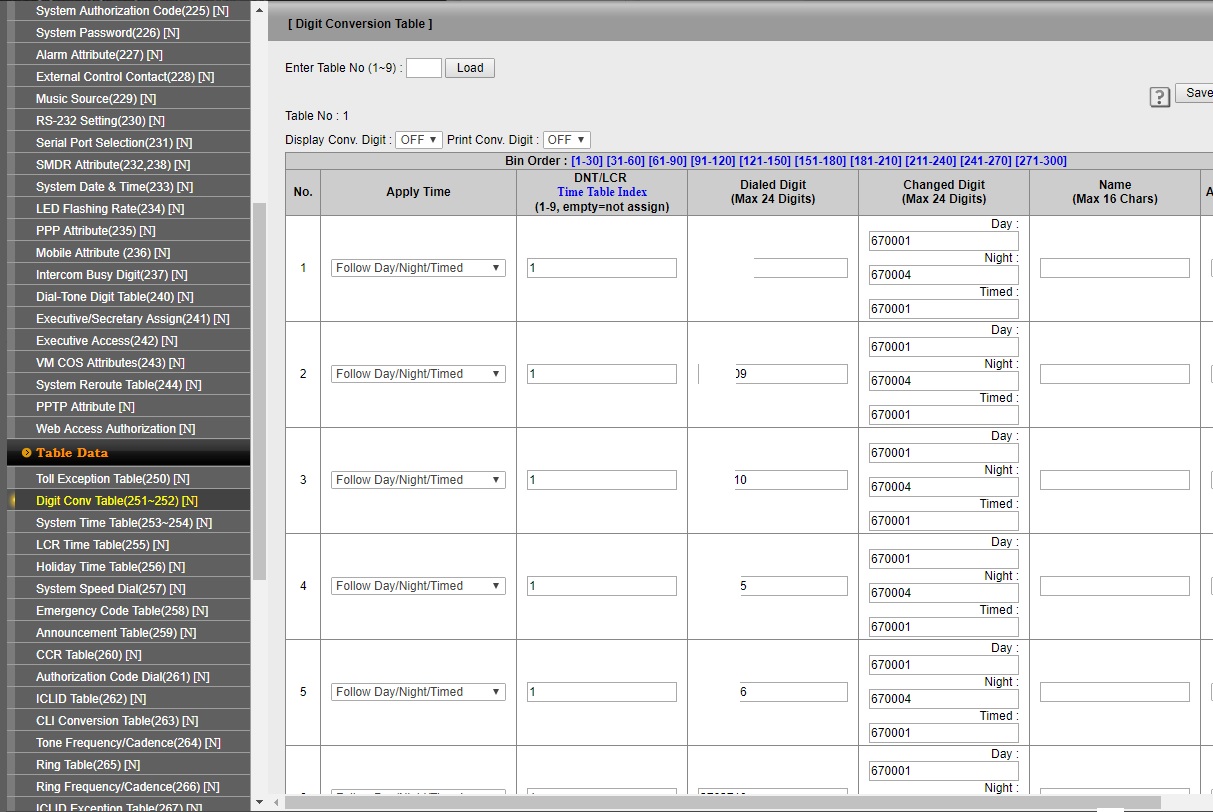The height and width of the screenshot is (812, 1213).
Task: Open the Time Table Index link
Action: point(602,192)
